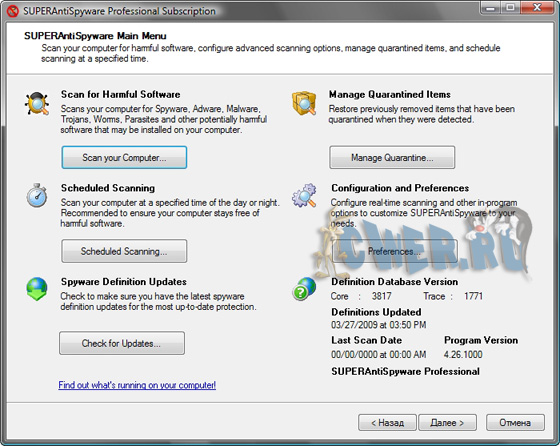Click the stopwatch Scheduled Scanning icon
Image resolution: width=560 pixels, height=446 pixels.
pyautogui.click(x=37, y=195)
